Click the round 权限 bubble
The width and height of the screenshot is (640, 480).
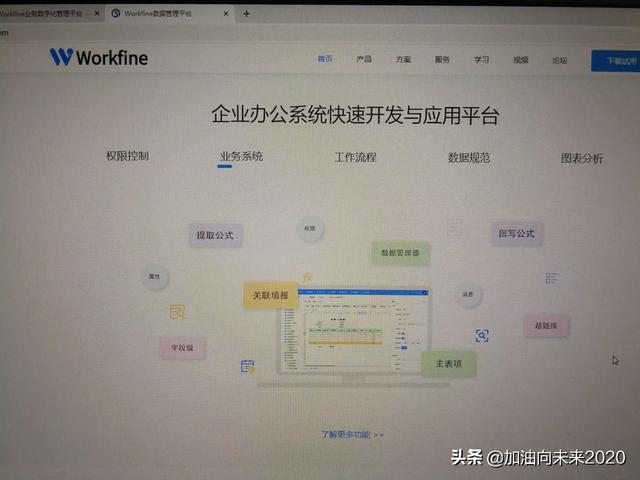pos(310,229)
